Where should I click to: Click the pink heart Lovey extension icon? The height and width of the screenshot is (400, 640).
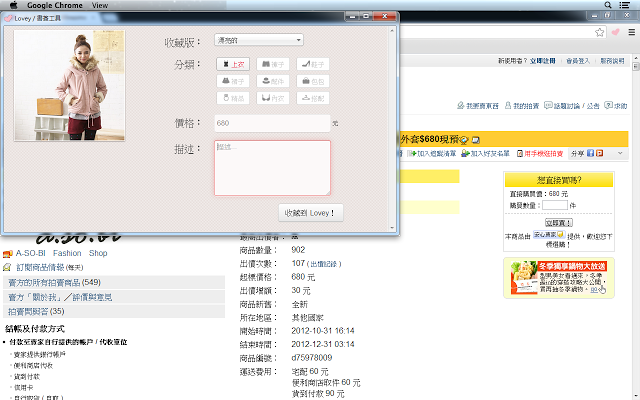pyautogui.click(x=614, y=32)
